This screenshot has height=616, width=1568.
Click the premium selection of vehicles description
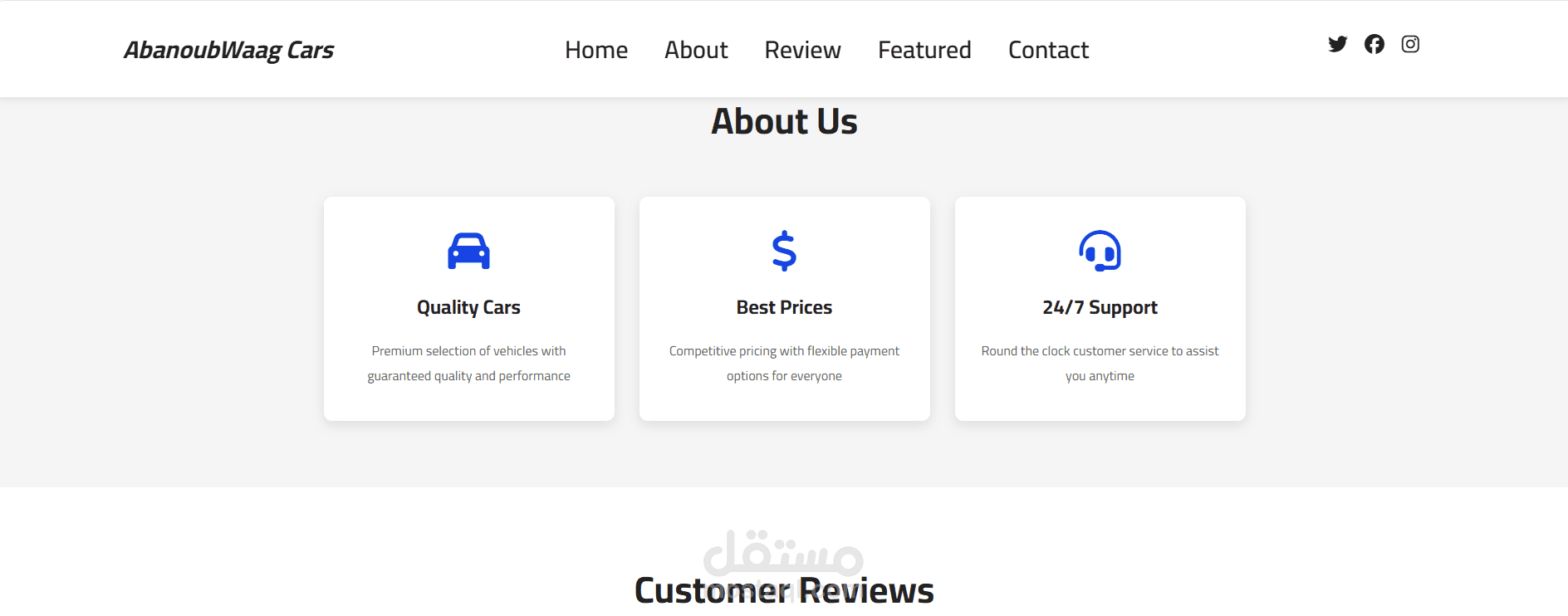468,364
